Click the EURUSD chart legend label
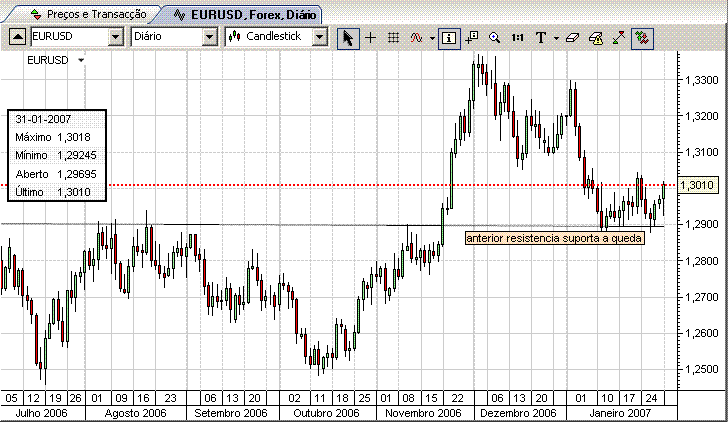The image size is (728, 422). click(x=48, y=60)
